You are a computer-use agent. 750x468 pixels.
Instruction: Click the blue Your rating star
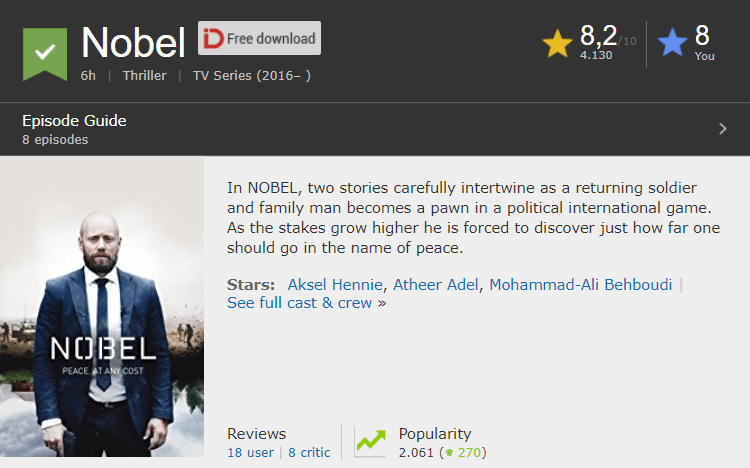(672, 42)
